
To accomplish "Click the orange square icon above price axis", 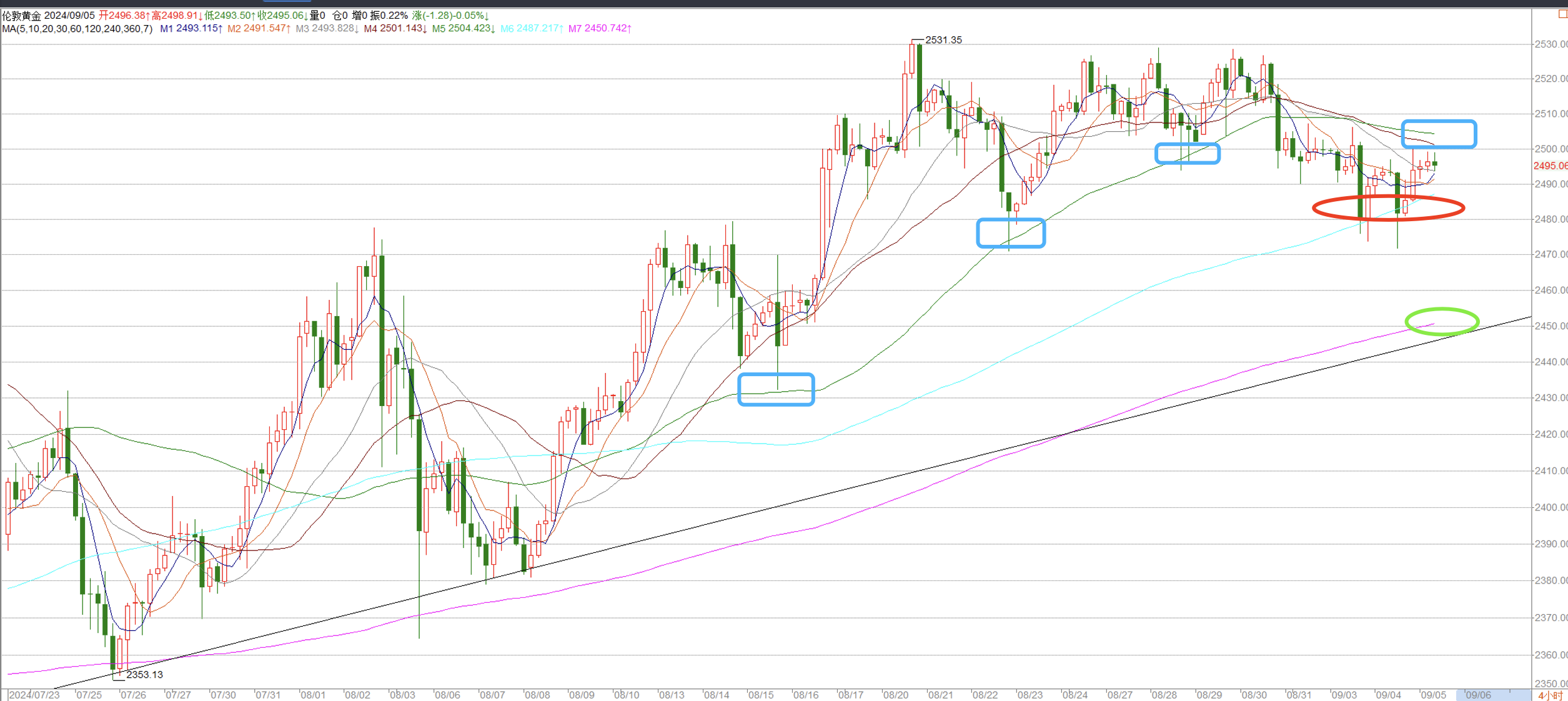I will (1563, 14).
